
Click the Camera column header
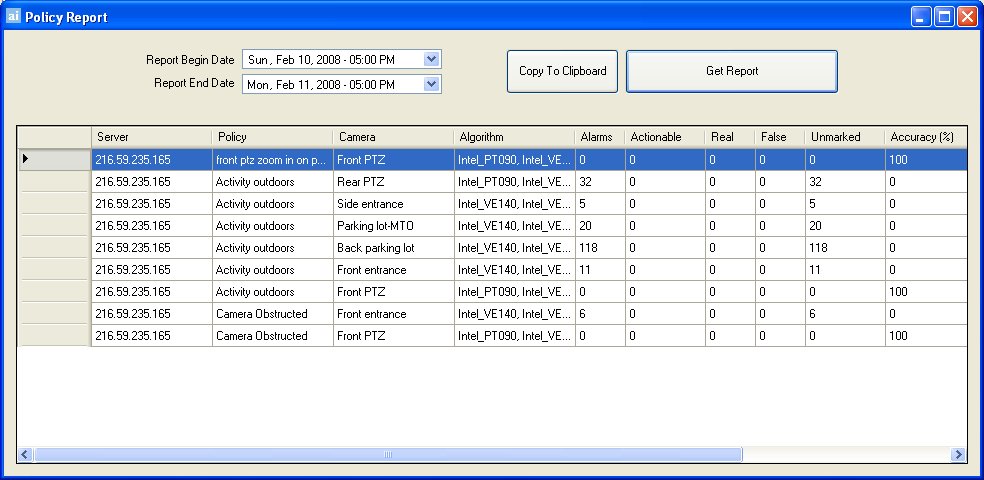[392, 137]
